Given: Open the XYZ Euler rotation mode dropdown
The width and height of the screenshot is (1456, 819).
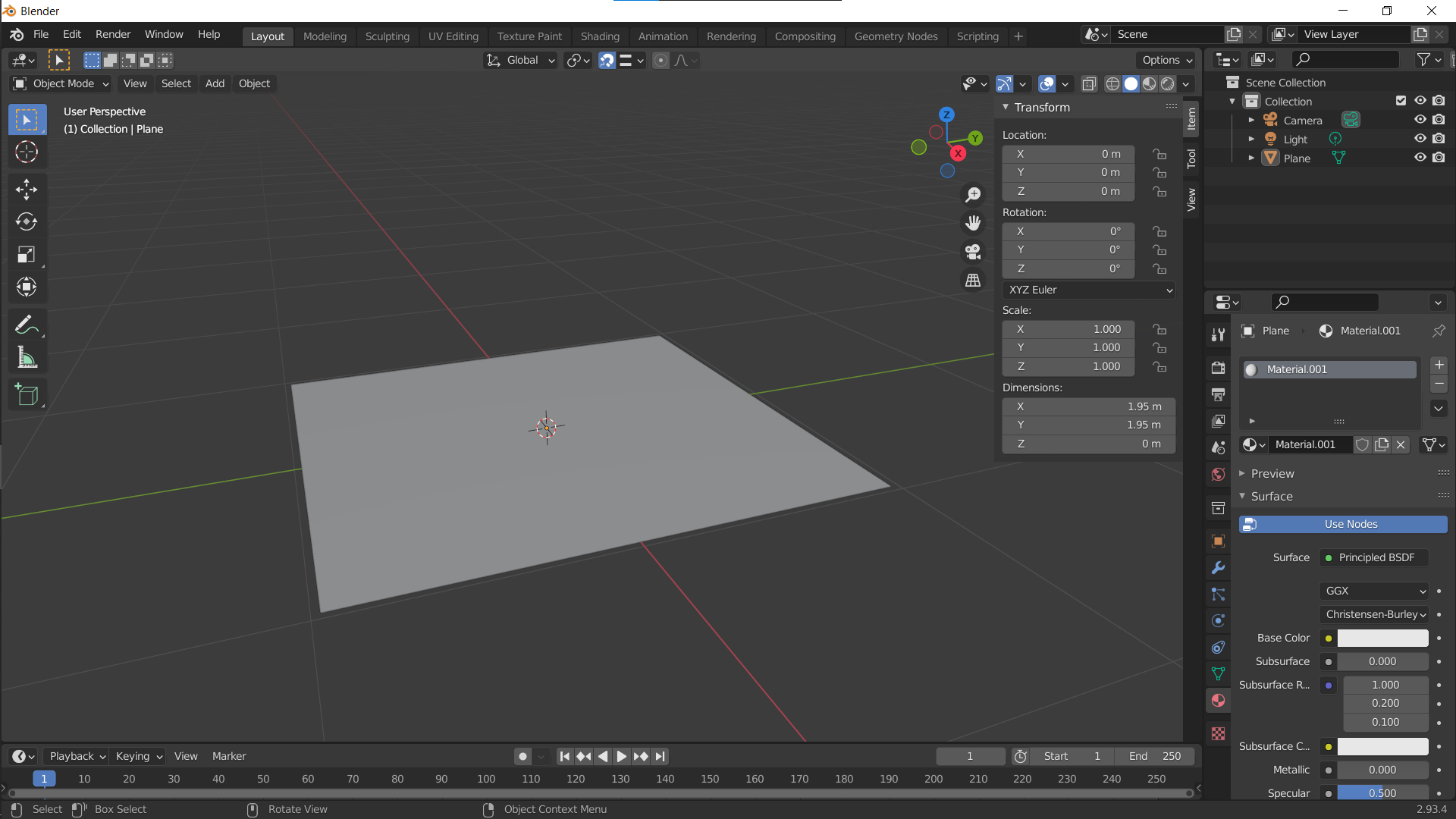Looking at the screenshot, I should pyautogui.click(x=1089, y=290).
